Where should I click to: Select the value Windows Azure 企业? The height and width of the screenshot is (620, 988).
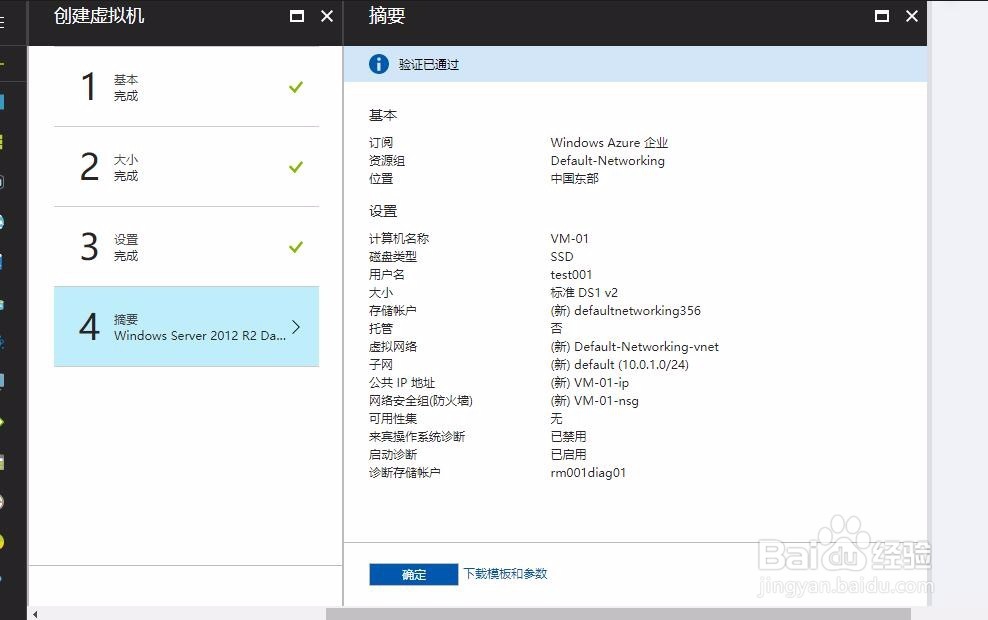click(609, 142)
